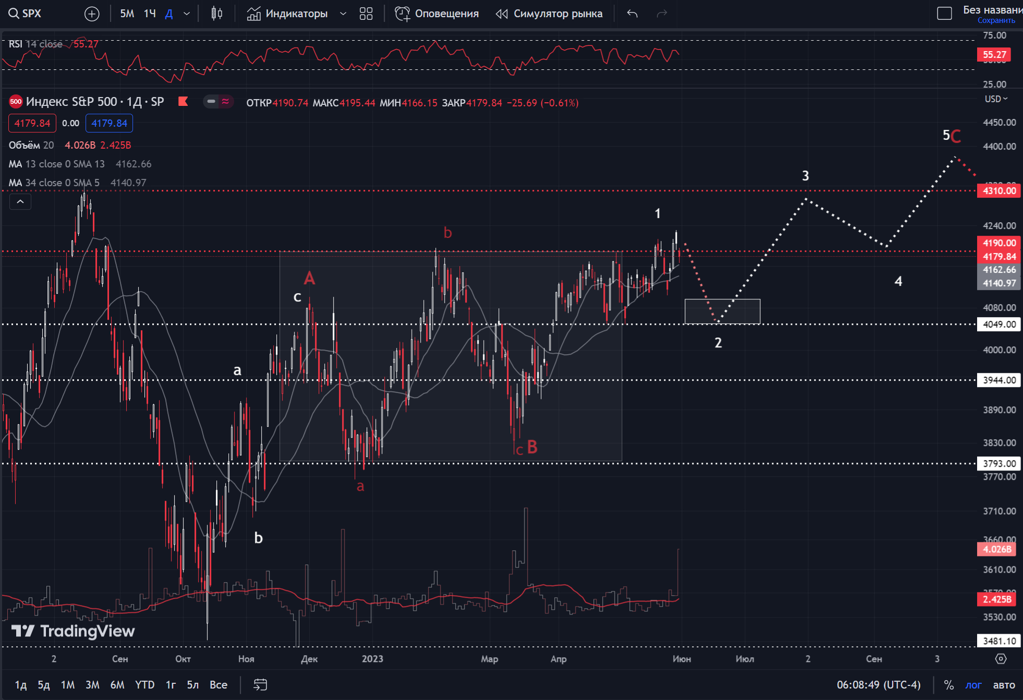Toggle logarithmic scale (лог)

[x=973, y=685]
